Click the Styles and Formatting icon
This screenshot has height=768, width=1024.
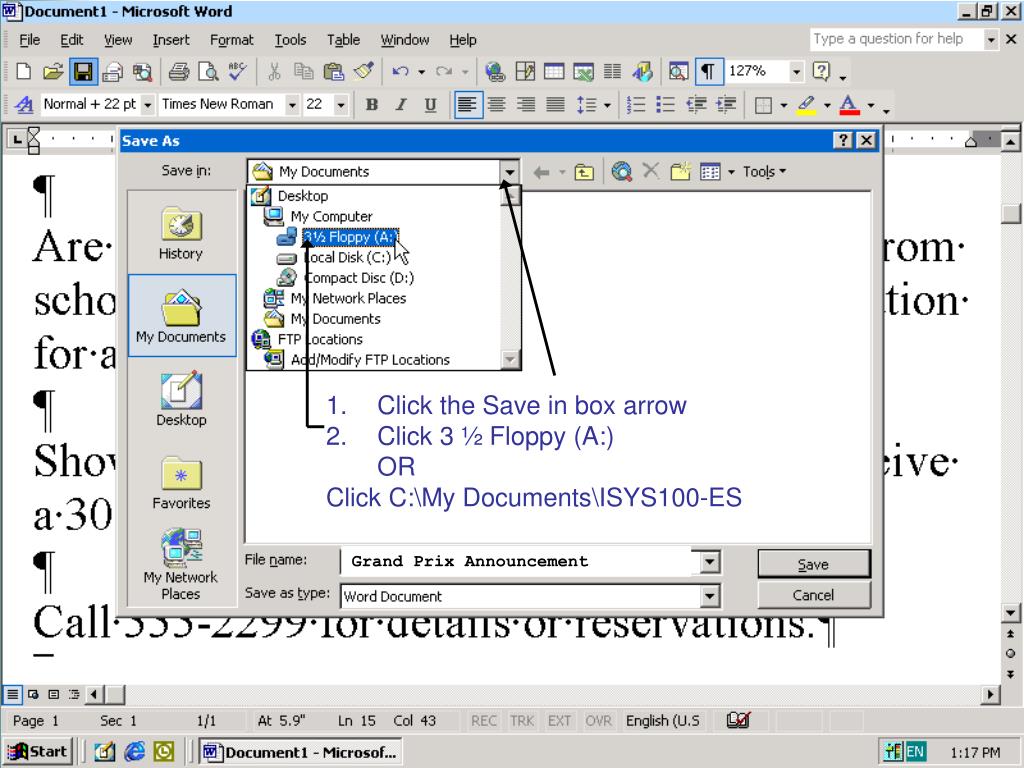pyautogui.click(x=24, y=104)
